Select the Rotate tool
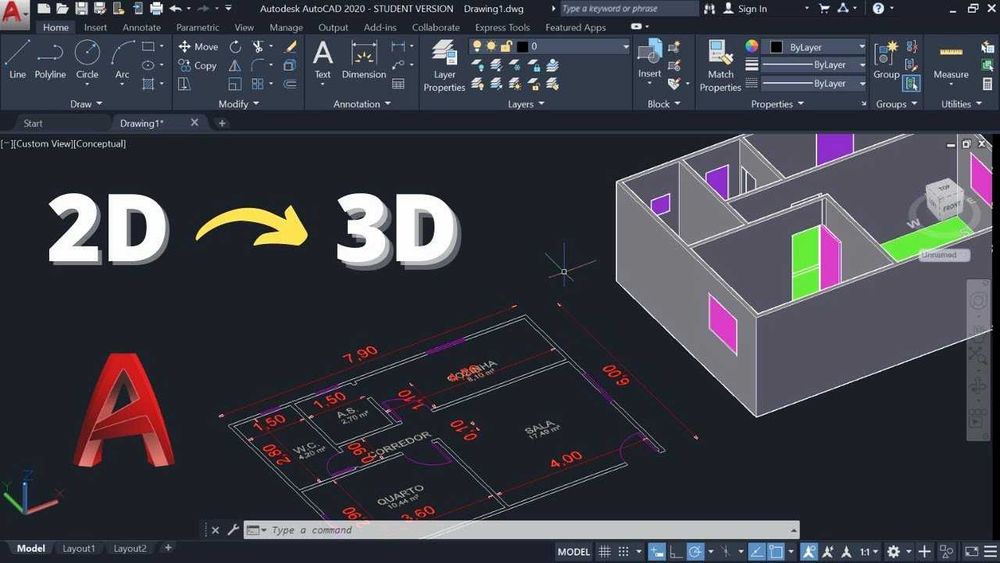The width and height of the screenshot is (1000, 563). (x=235, y=47)
